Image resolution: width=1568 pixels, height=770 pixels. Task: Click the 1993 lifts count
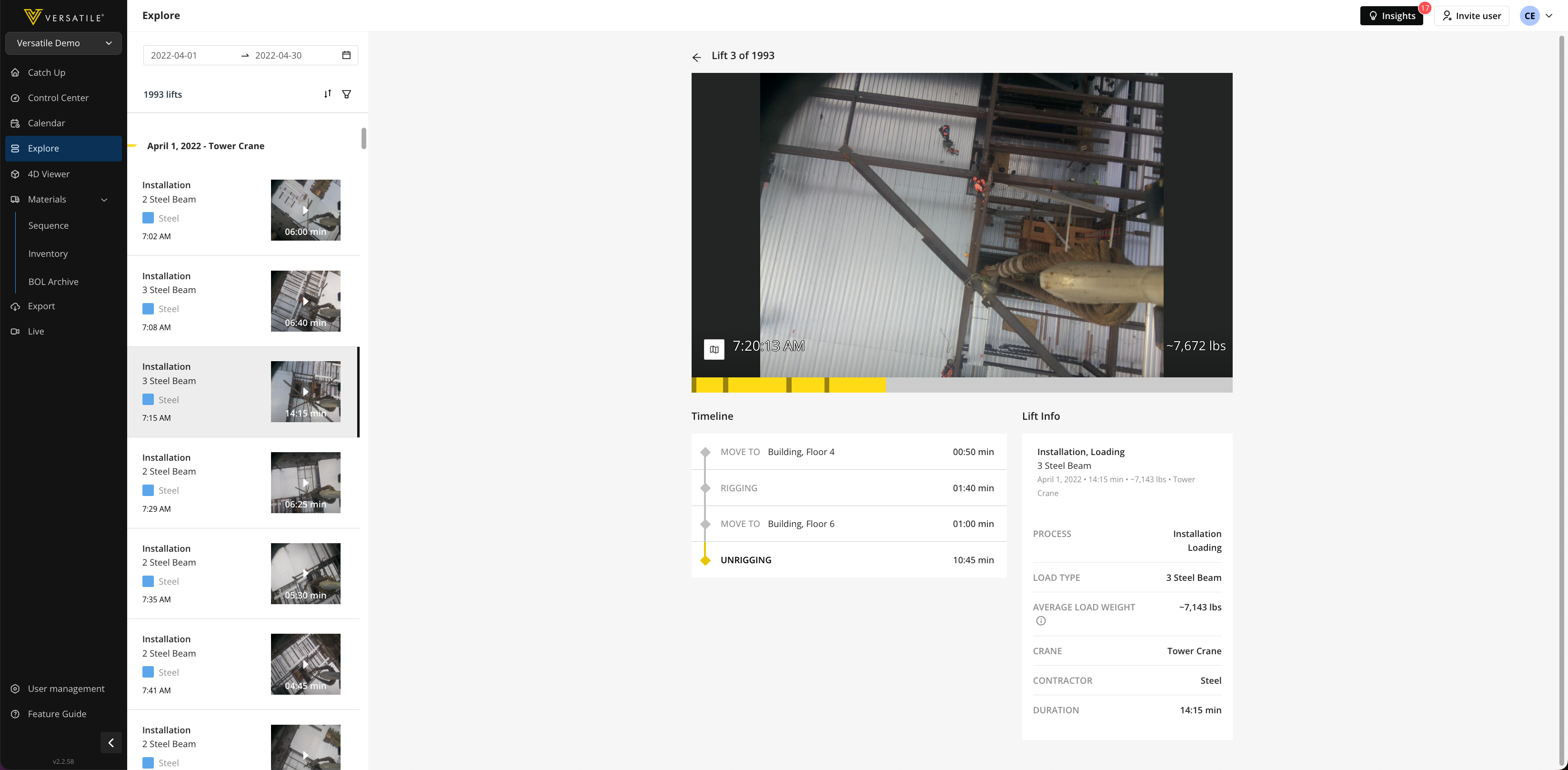pyautogui.click(x=162, y=94)
